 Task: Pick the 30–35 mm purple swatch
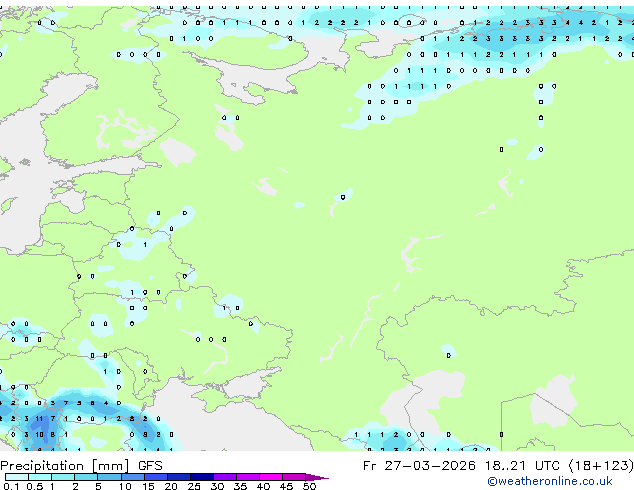pos(225,477)
